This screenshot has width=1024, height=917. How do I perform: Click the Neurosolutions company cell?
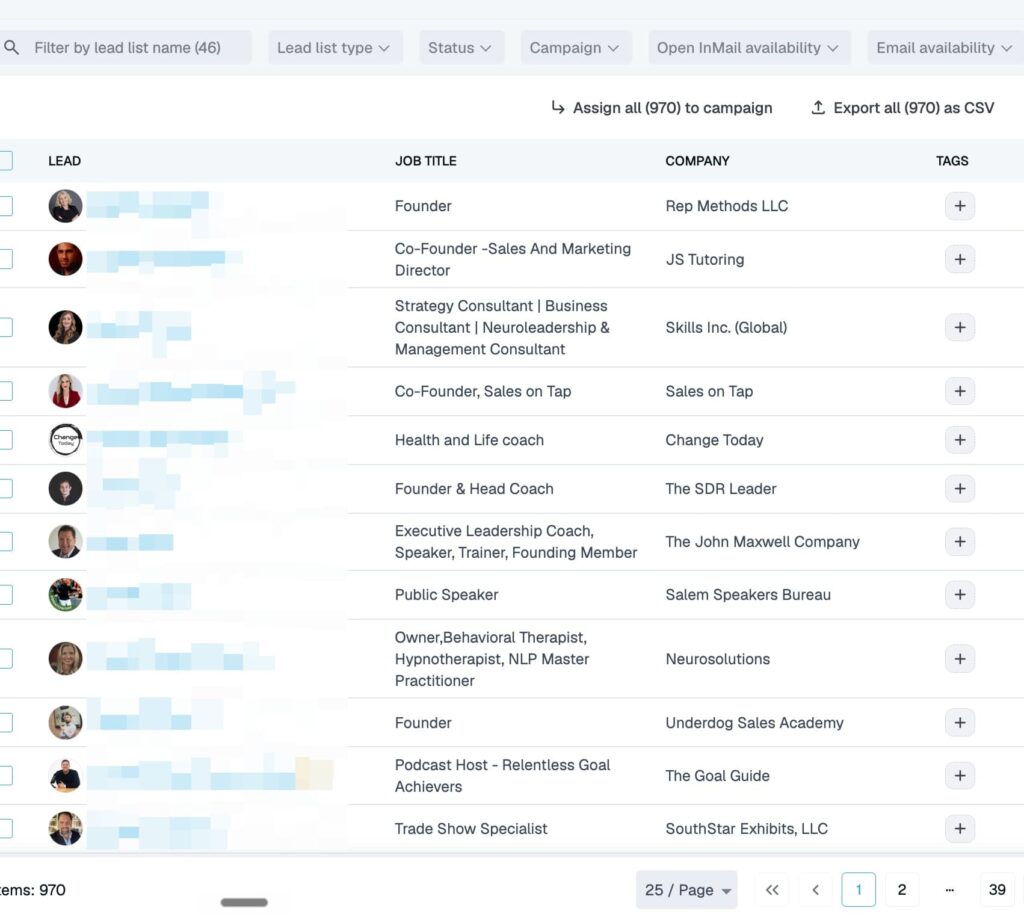pyautogui.click(x=718, y=658)
